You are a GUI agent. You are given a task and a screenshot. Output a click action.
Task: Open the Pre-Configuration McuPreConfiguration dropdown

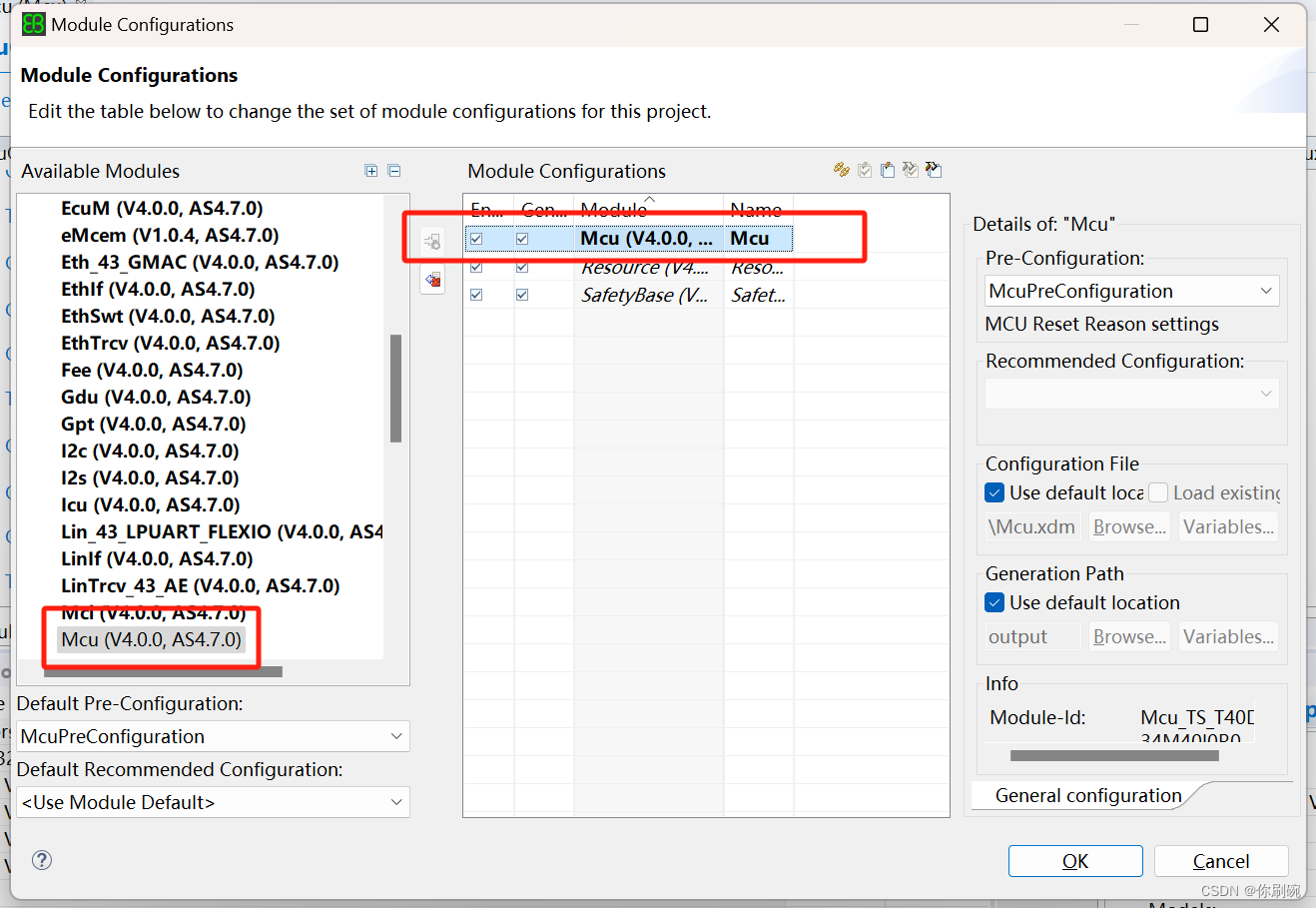click(1132, 291)
